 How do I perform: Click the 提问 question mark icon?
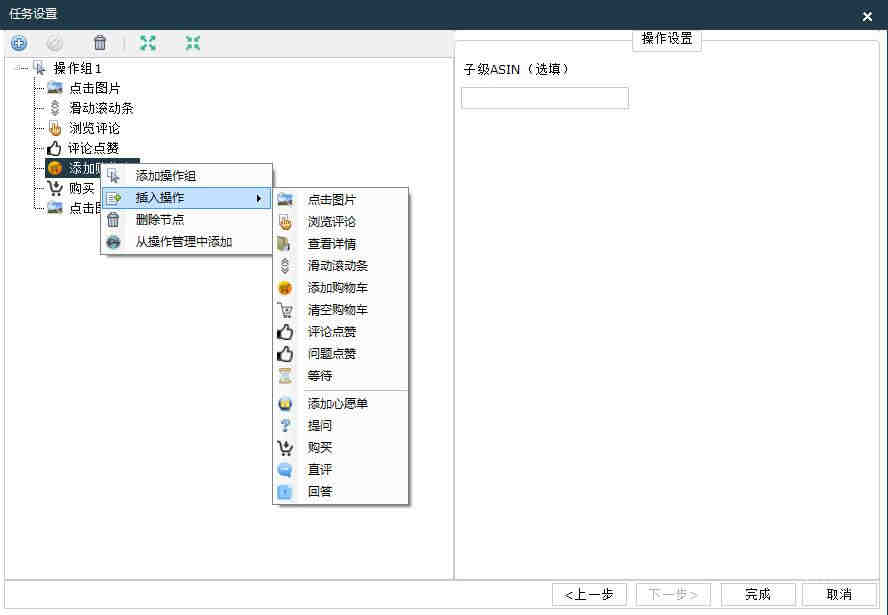click(x=285, y=426)
